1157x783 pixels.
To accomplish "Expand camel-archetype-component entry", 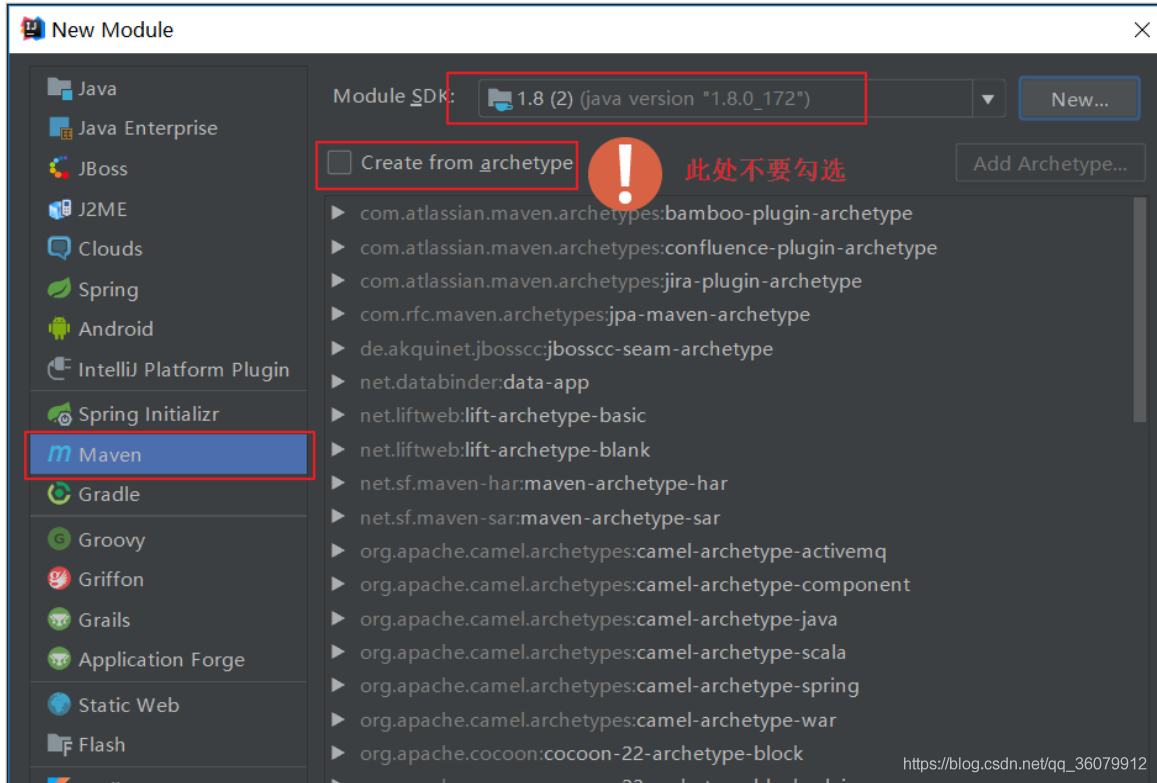I will (338, 584).
